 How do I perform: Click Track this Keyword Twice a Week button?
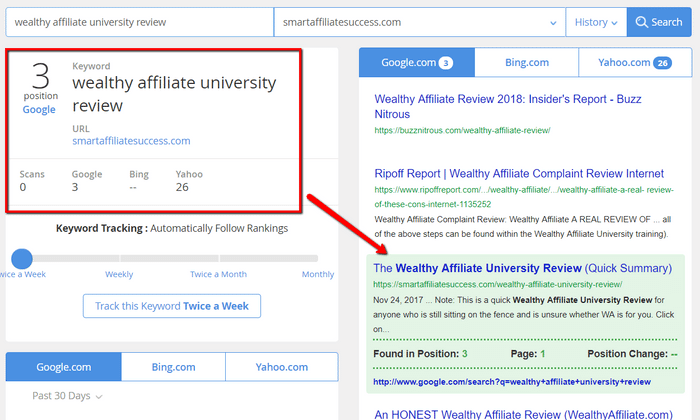(172, 306)
